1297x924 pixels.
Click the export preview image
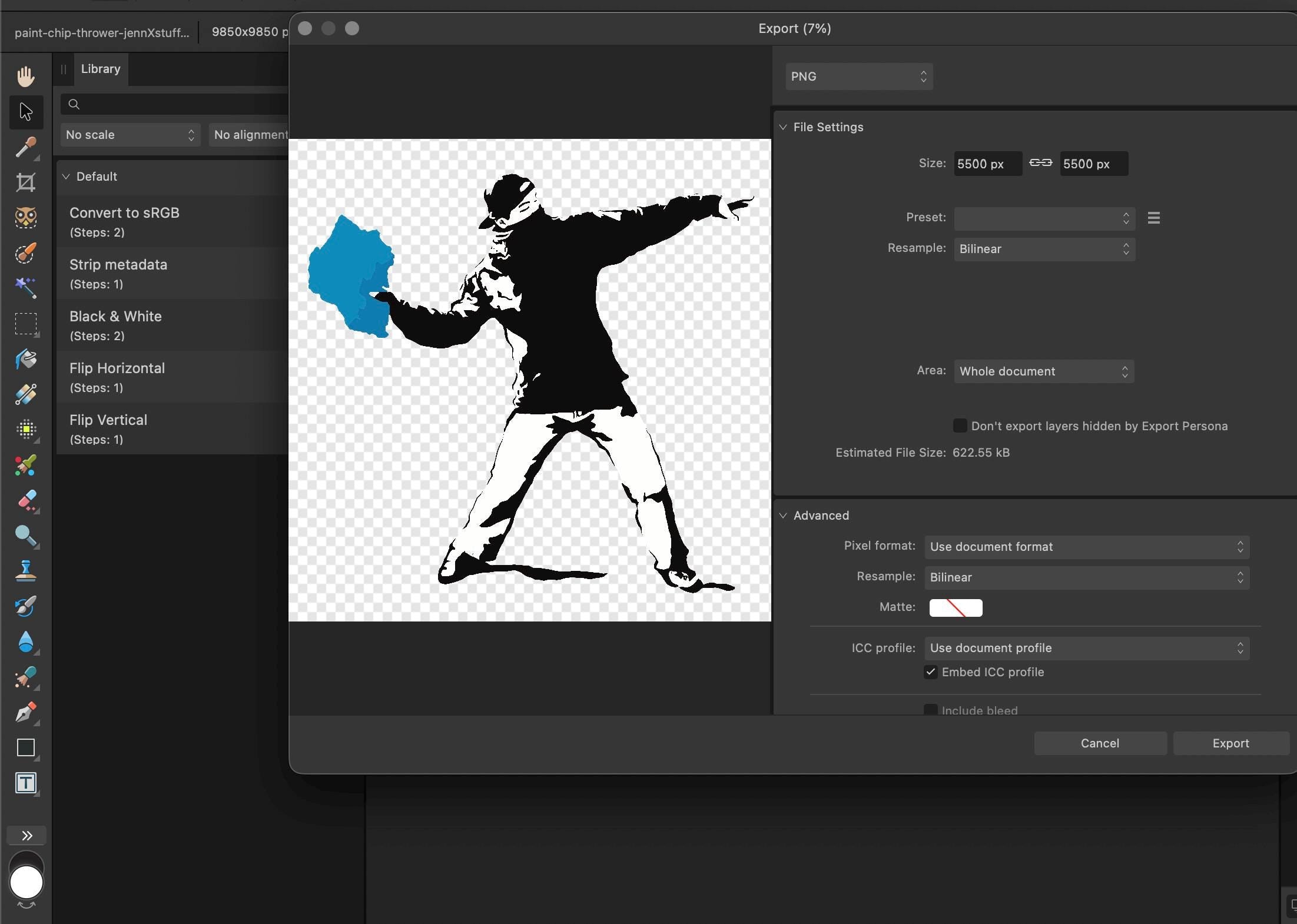pos(530,380)
